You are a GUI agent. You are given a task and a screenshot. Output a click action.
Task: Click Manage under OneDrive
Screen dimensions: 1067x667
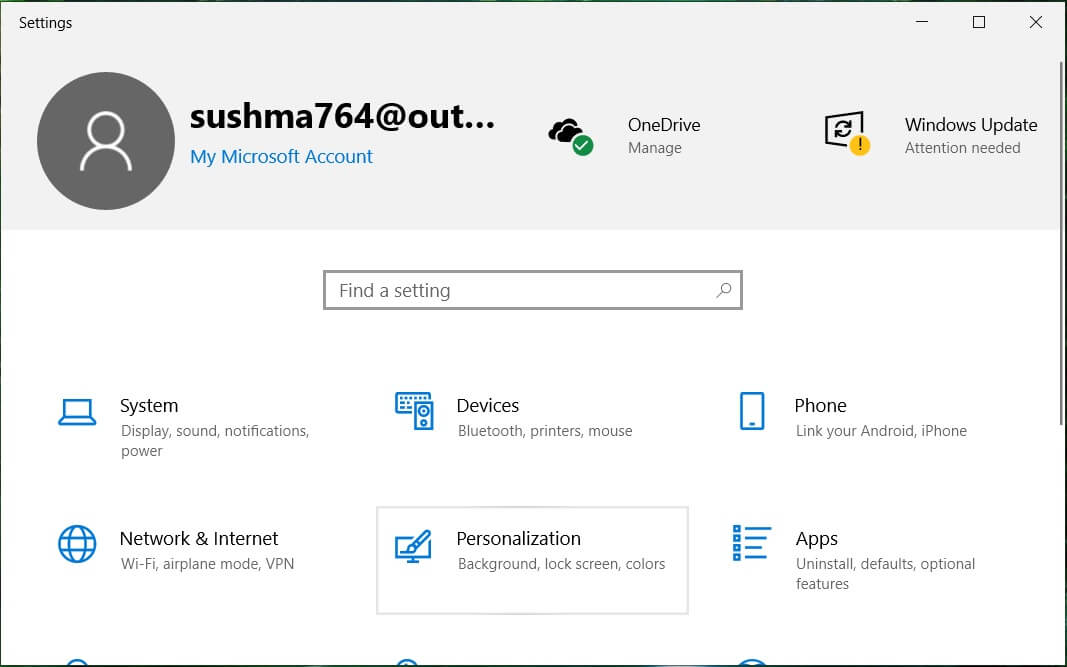655,146
